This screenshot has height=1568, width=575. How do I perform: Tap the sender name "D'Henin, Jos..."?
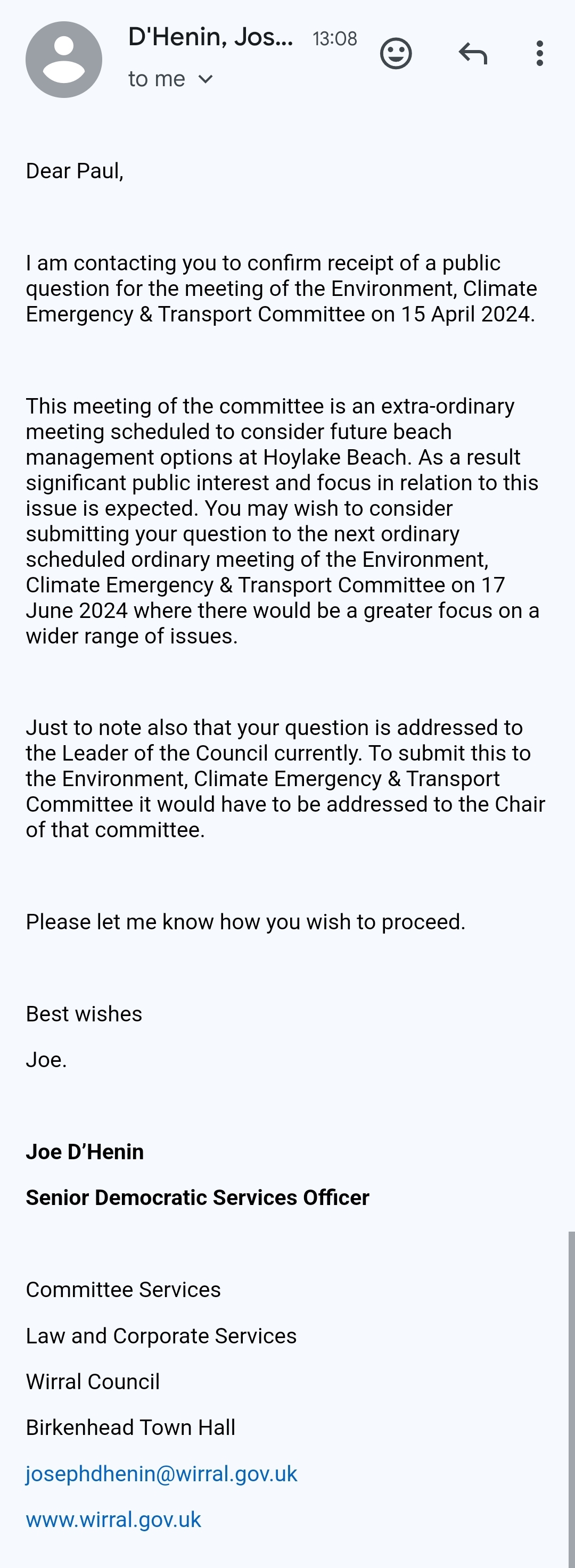point(210,37)
